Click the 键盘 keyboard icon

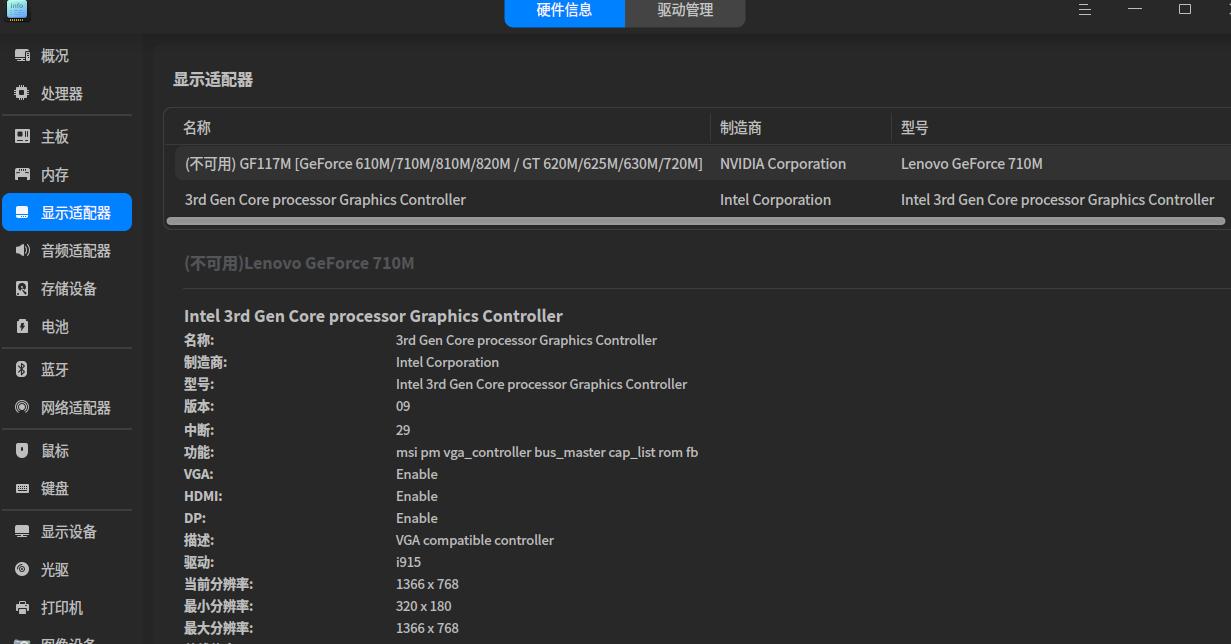pyautogui.click(x=22, y=488)
